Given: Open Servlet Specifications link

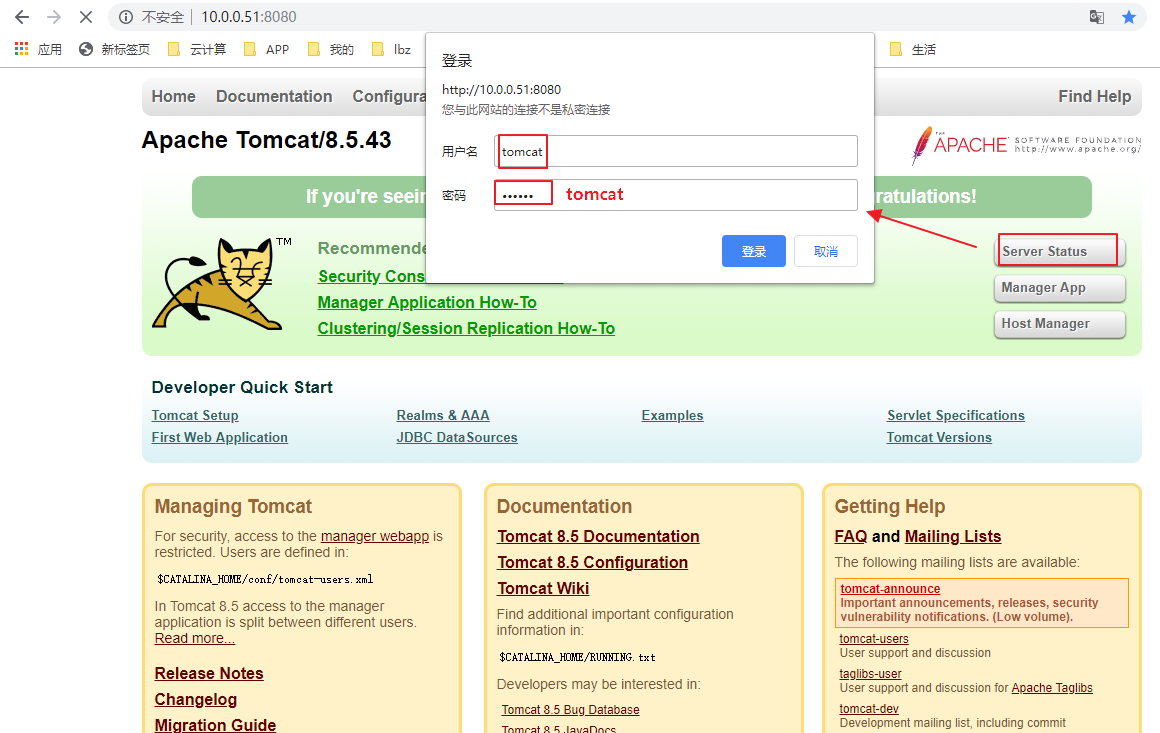Looking at the screenshot, I should [956, 416].
